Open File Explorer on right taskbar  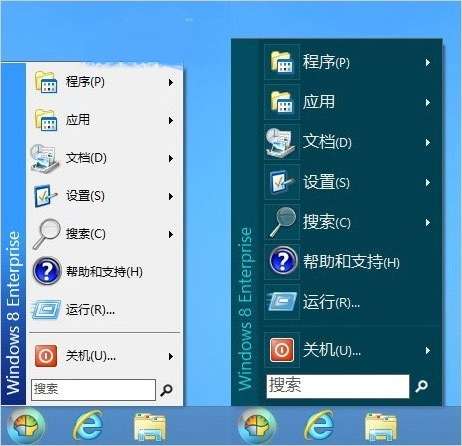click(381, 427)
